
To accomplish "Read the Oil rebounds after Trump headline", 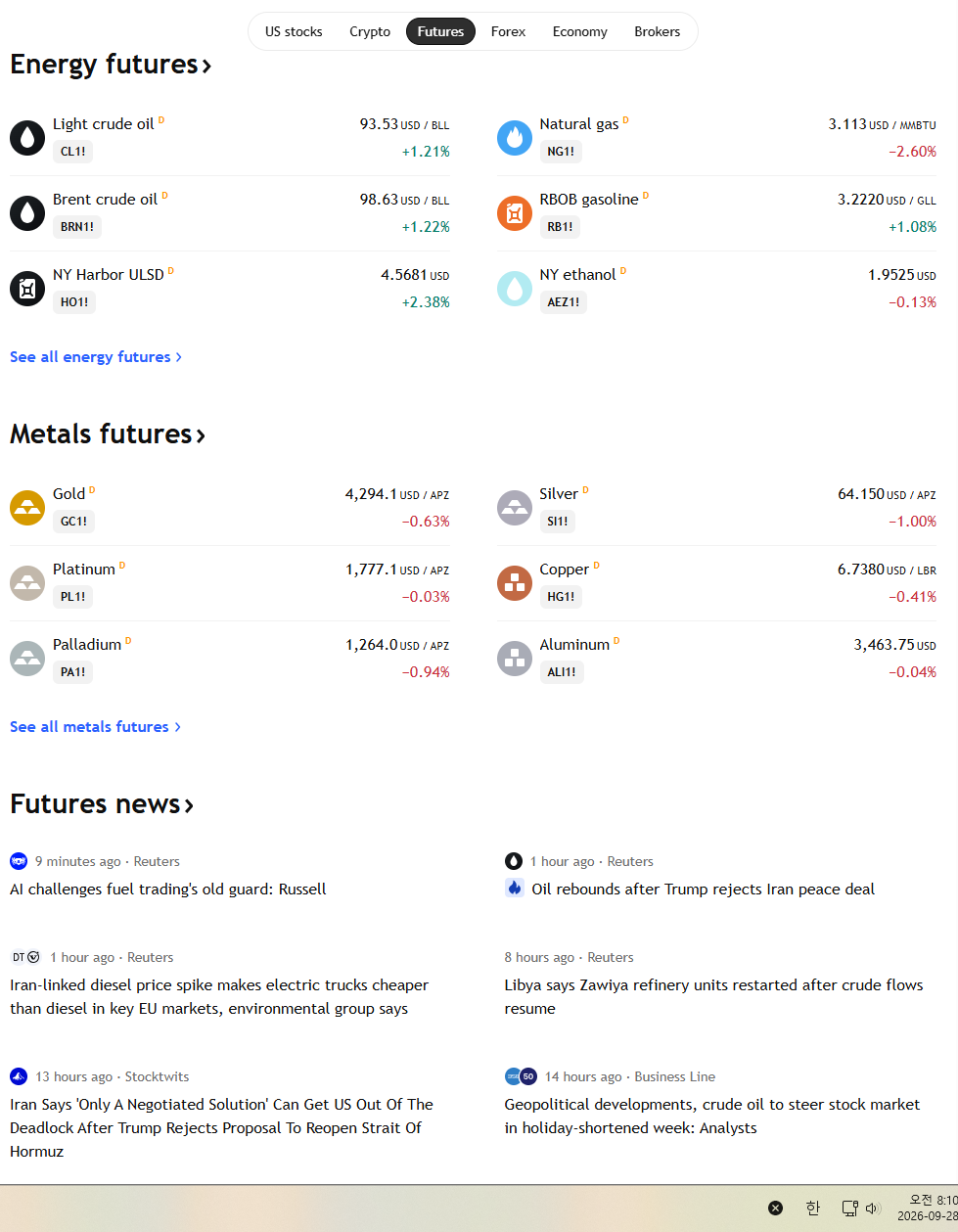I will click(x=703, y=890).
